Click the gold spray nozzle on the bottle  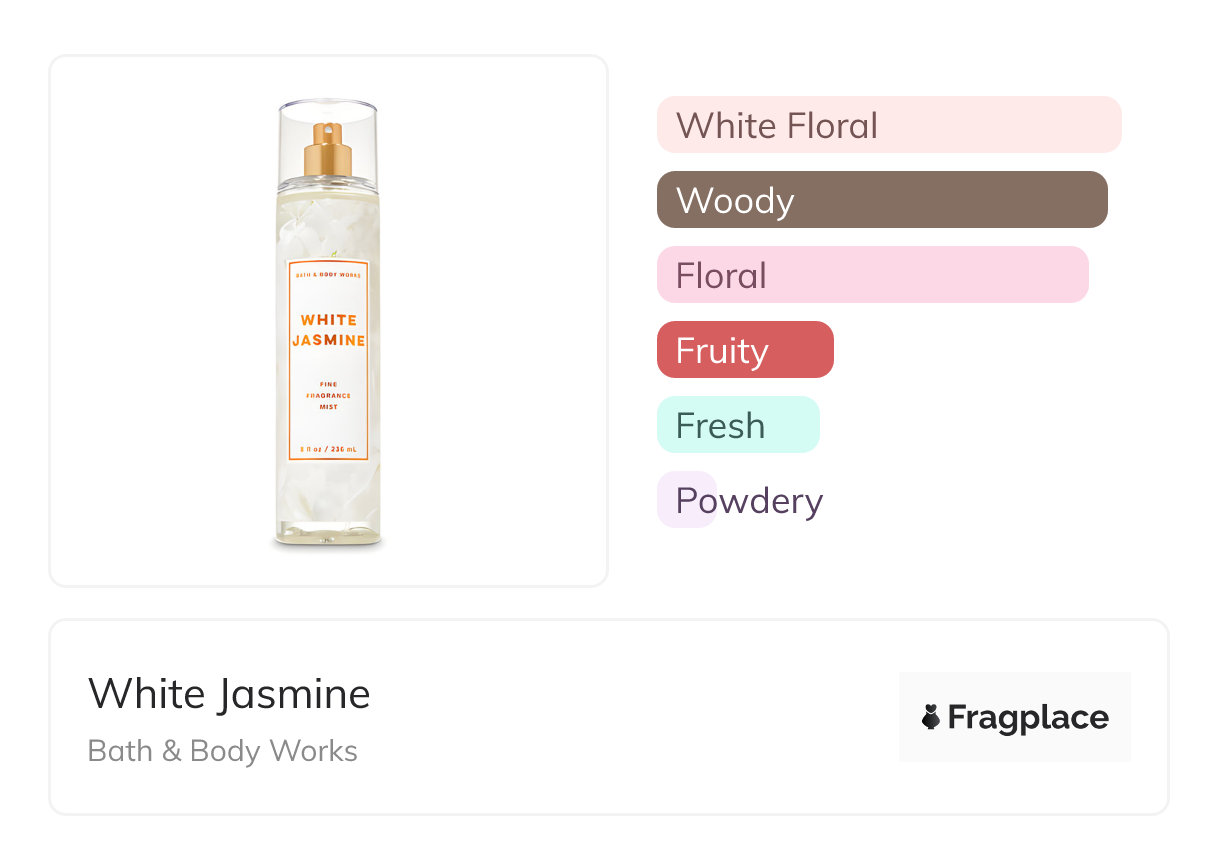point(328,148)
